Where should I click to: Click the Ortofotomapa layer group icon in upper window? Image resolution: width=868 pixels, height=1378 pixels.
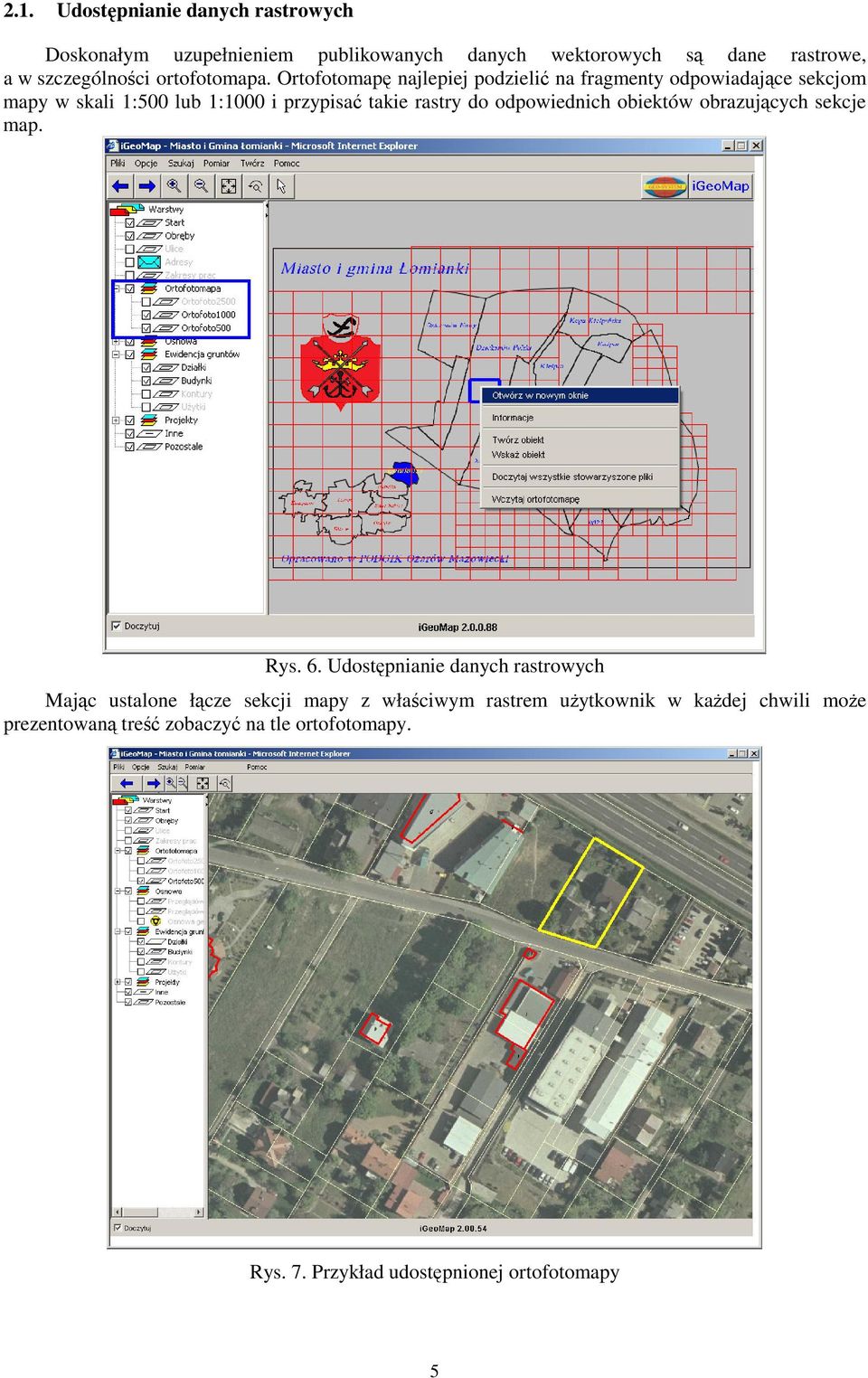[x=149, y=288]
